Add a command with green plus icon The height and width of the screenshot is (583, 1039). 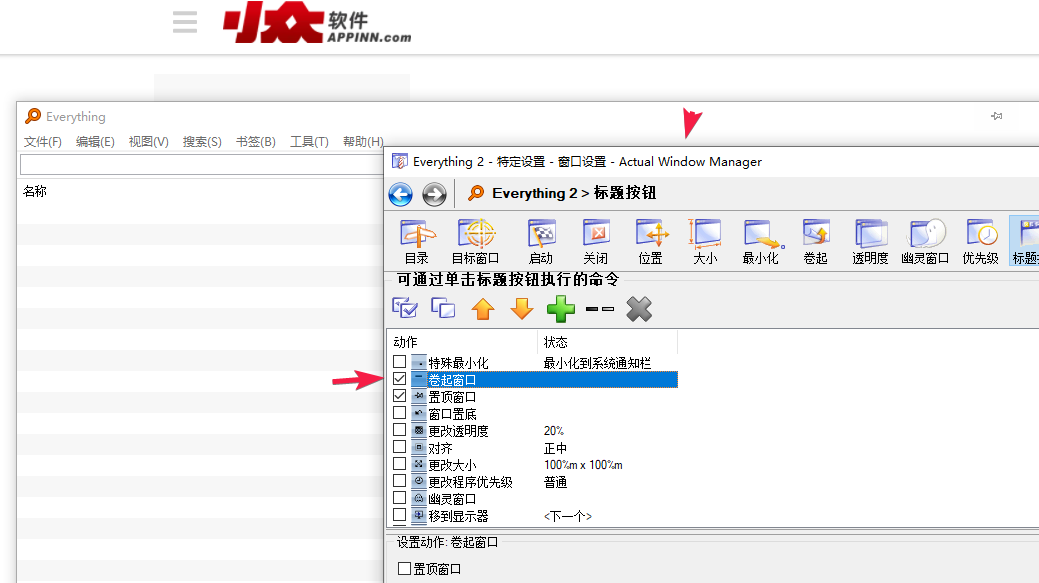[x=561, y=309]
